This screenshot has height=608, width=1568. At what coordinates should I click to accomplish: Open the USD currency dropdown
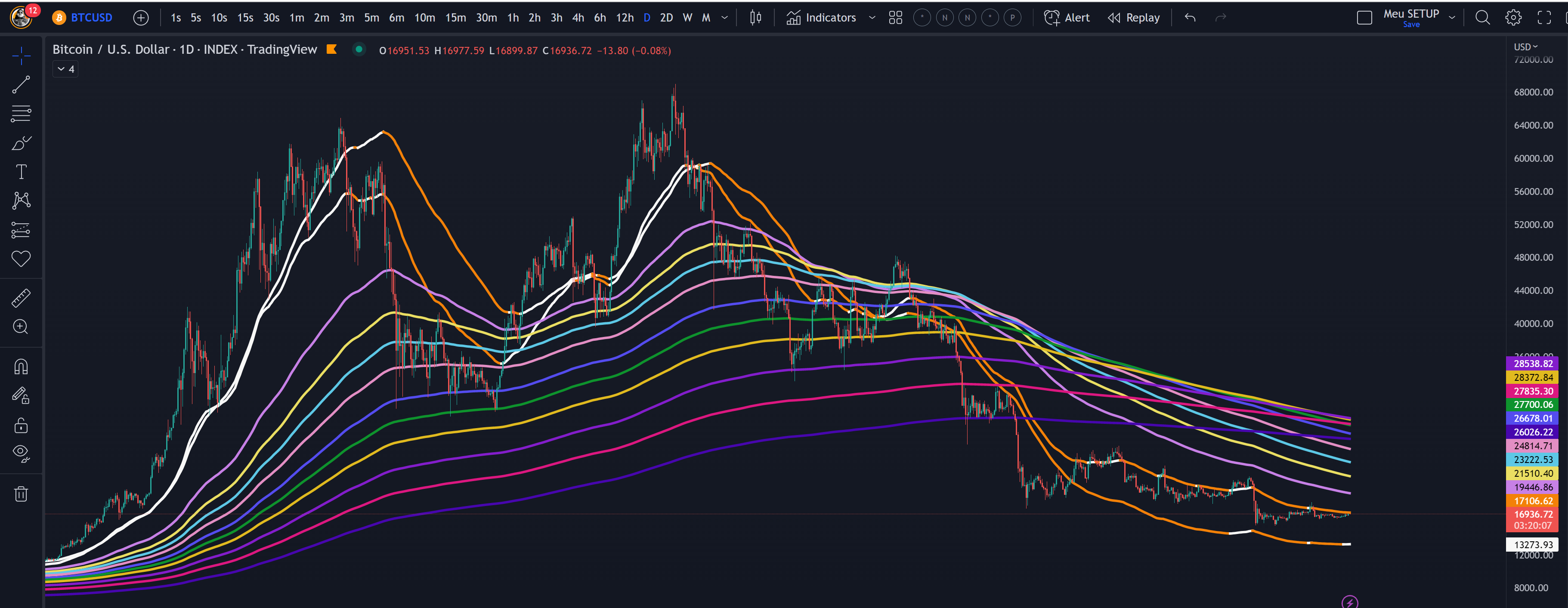(x=1525, y=47)
